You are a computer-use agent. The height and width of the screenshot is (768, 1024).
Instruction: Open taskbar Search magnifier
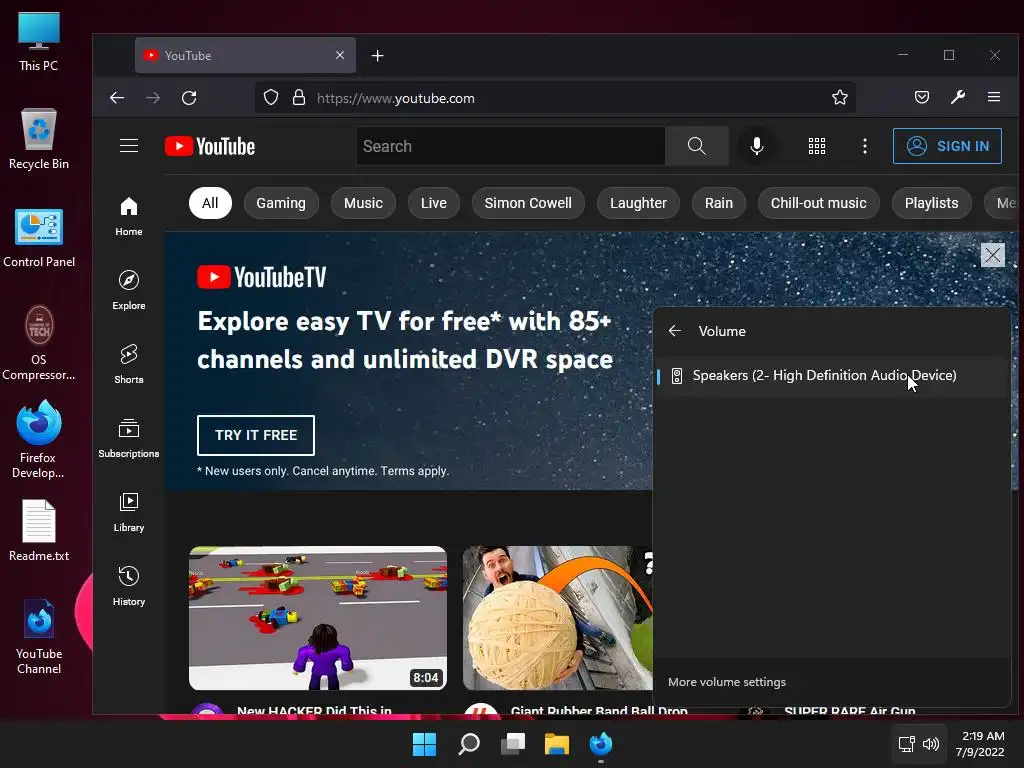tap(469, 744)
